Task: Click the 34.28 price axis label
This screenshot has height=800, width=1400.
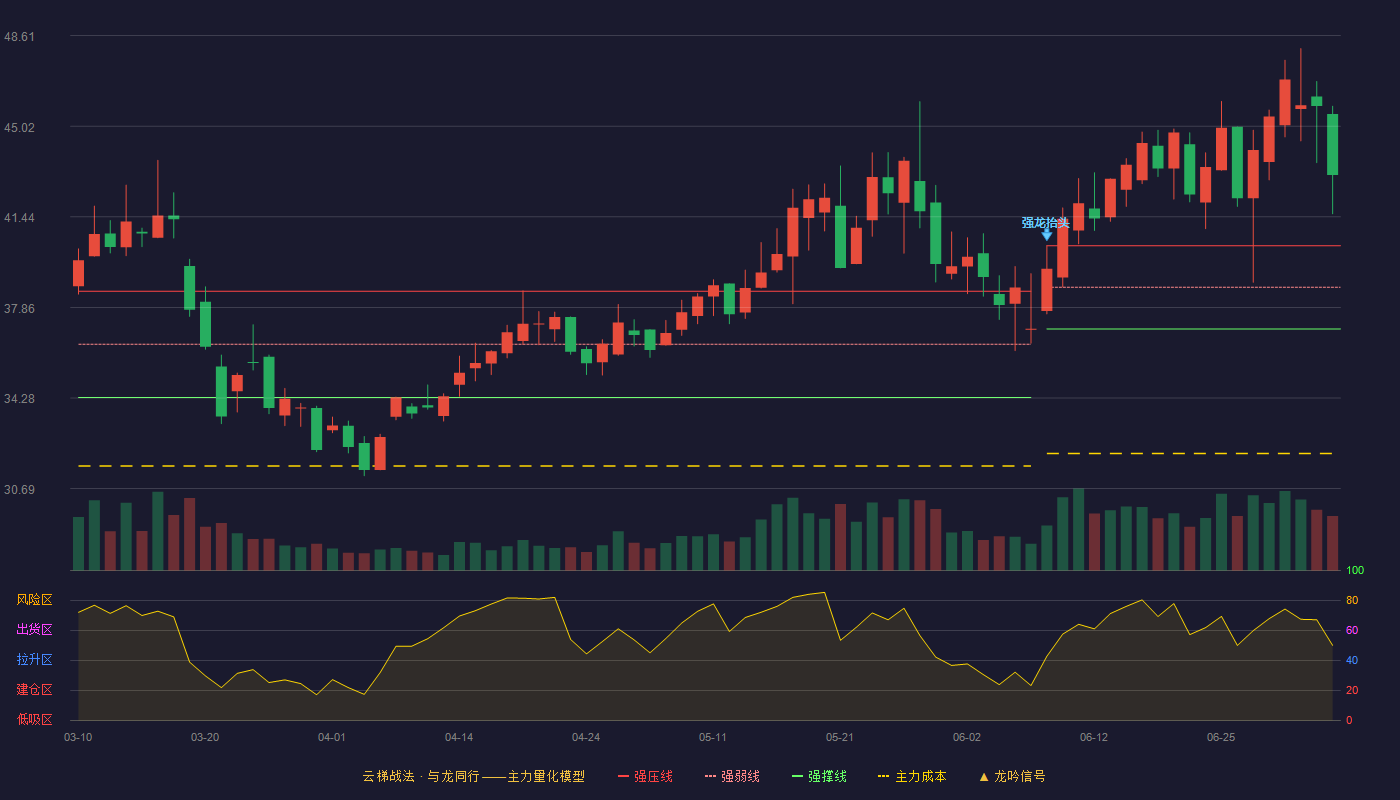Action: pos(19,398)
